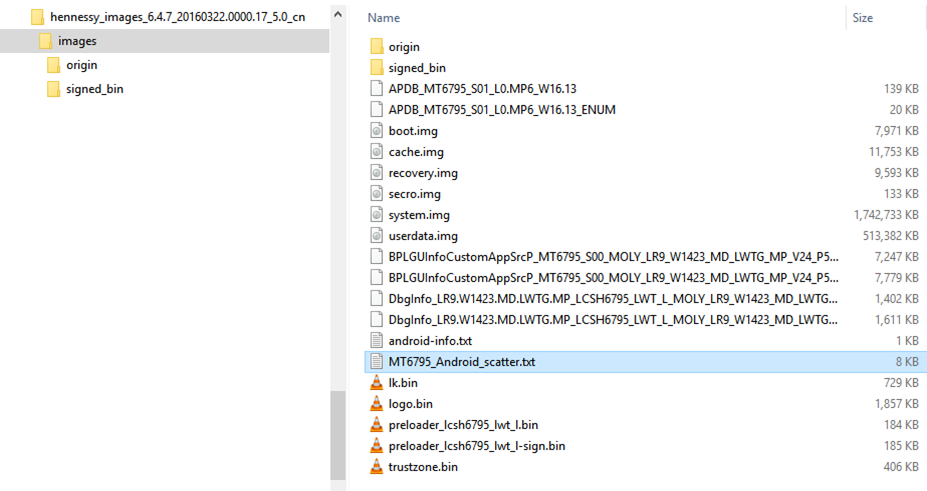Click the cache.img disc image icon
Image resolution: width=927 pixels, height=491 pixels.
tap(377, 152)
